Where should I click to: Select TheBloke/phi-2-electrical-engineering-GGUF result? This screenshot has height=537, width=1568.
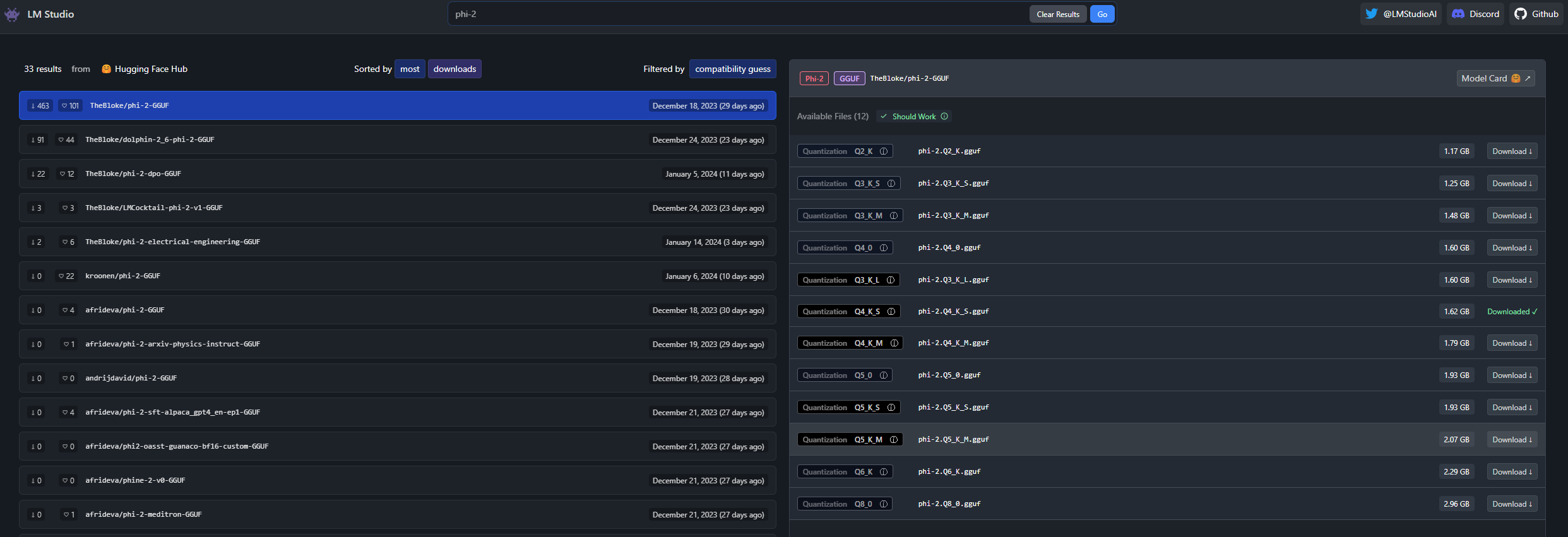[x=397, y=242]
